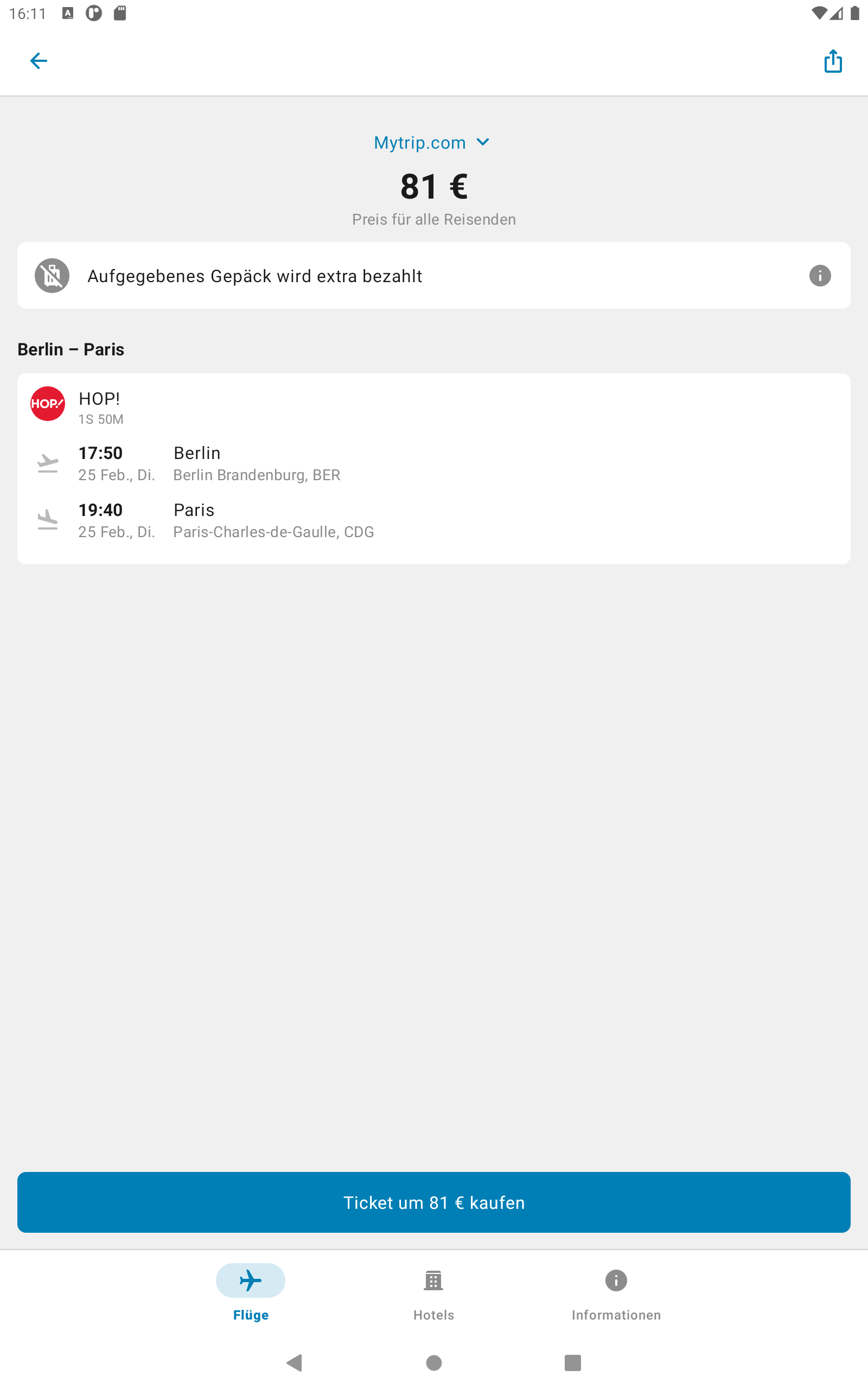Viewport: 868px width, 1389px height.
Task: Open Android recent apps square
Action: coord(573,1362)
